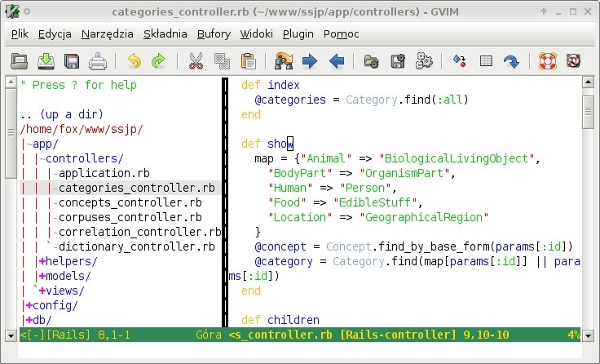Screen dimensions: 600x364
Task: Click the Build tags table icon
Action: click(x=486, y=61)
